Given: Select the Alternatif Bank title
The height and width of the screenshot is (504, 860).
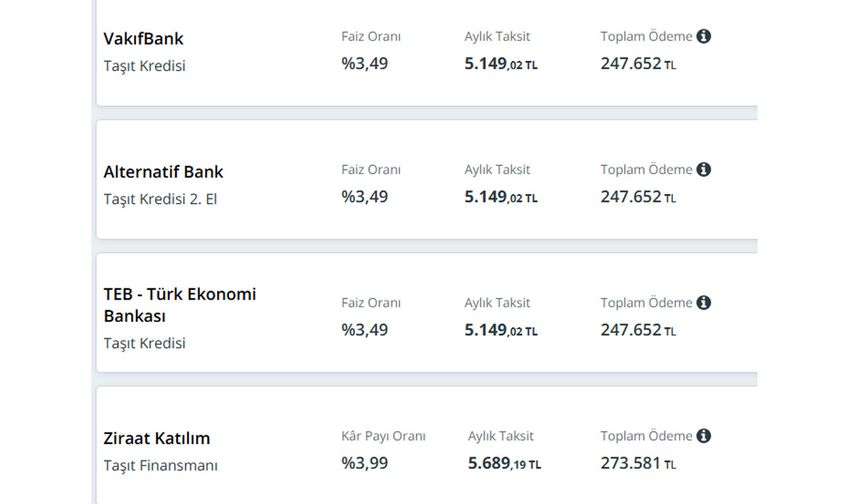Looking at the screenshot, I should tap(163, 172).
